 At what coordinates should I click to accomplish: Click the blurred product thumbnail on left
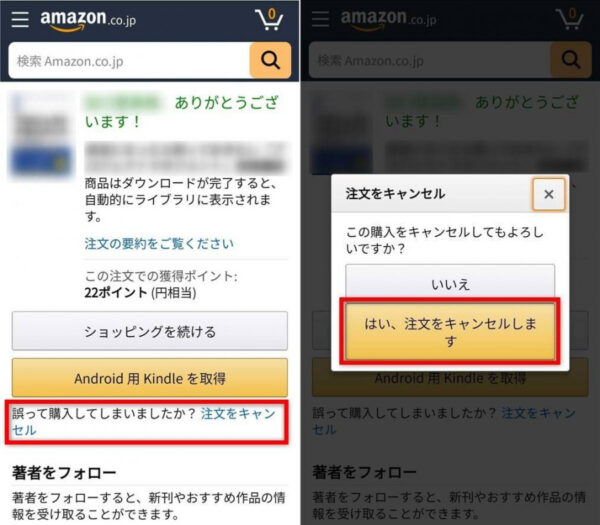41,136
